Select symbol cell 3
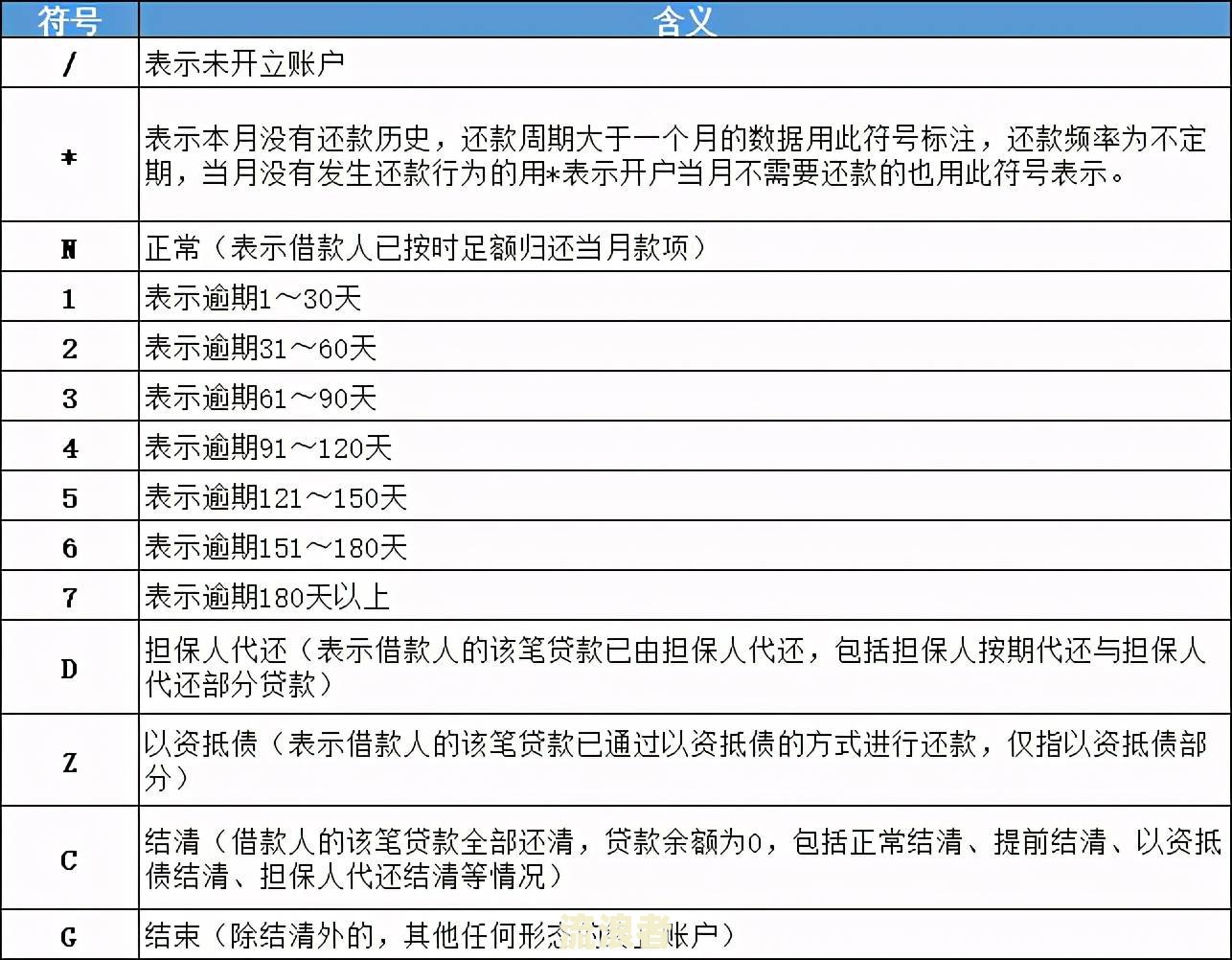This screenshot has height=960, width=1232. point(69,397)
